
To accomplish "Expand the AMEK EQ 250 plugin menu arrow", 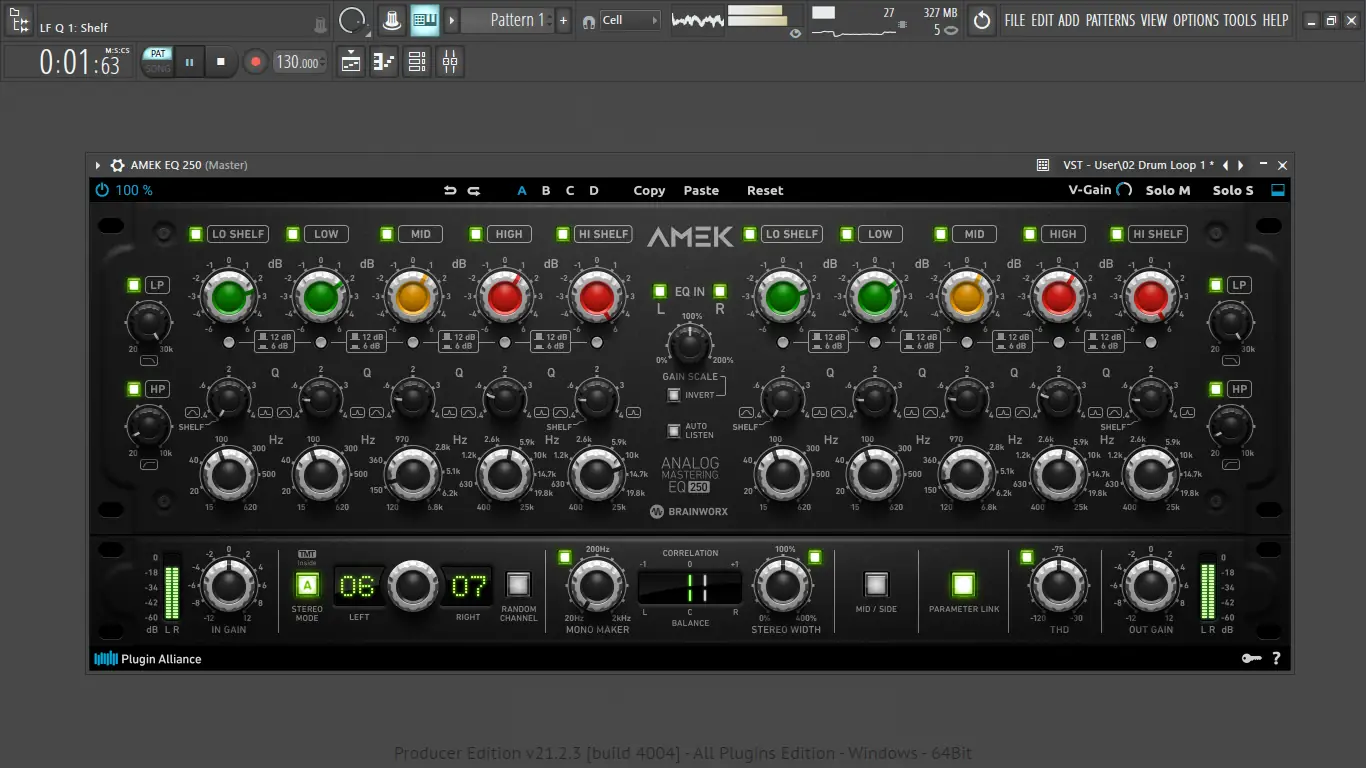I will click(x=98, y=165).
